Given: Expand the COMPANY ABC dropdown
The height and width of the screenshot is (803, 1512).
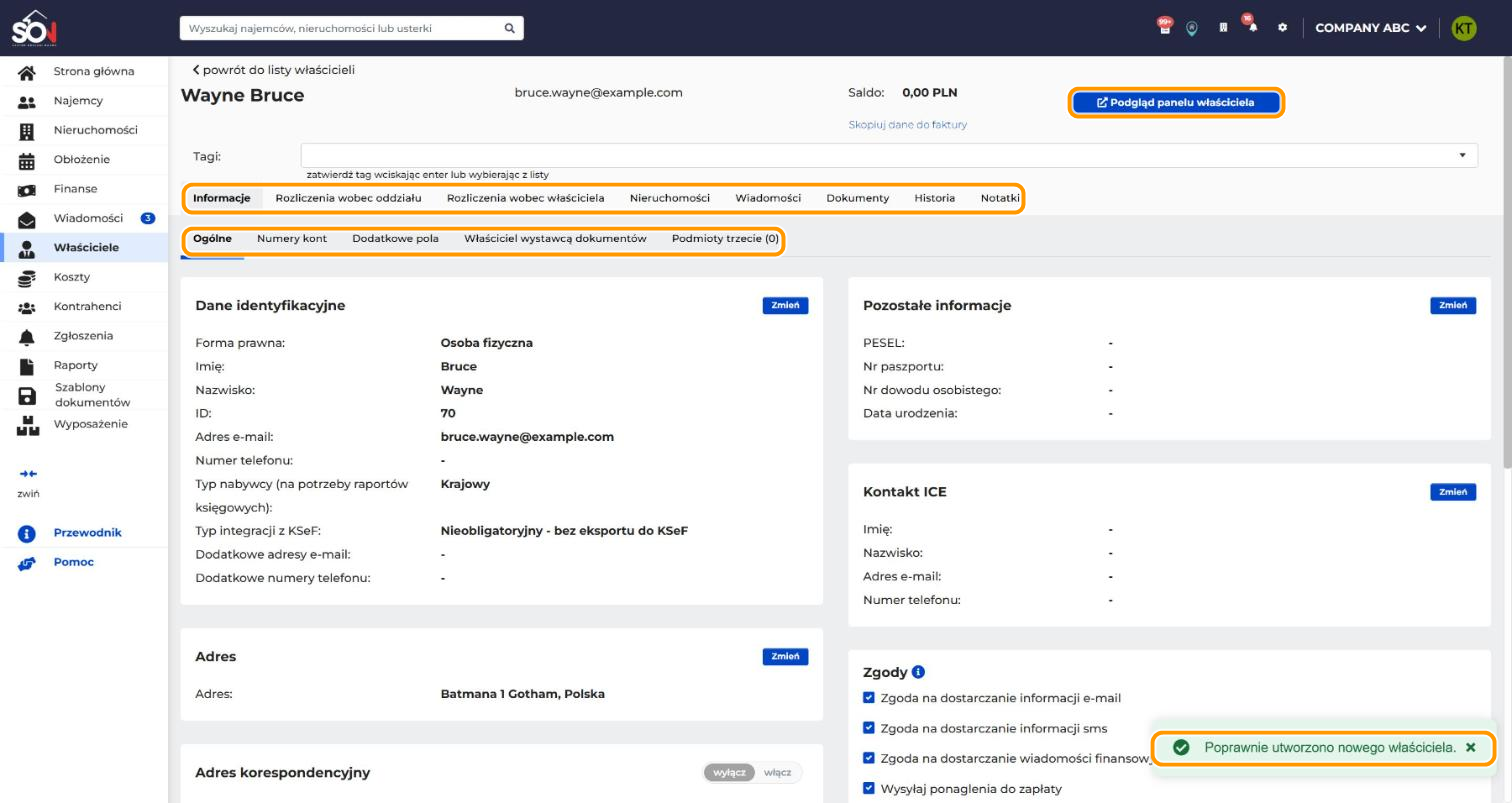Looking at the screenshot, I should pyautogui.click(x=1370, y=28).
